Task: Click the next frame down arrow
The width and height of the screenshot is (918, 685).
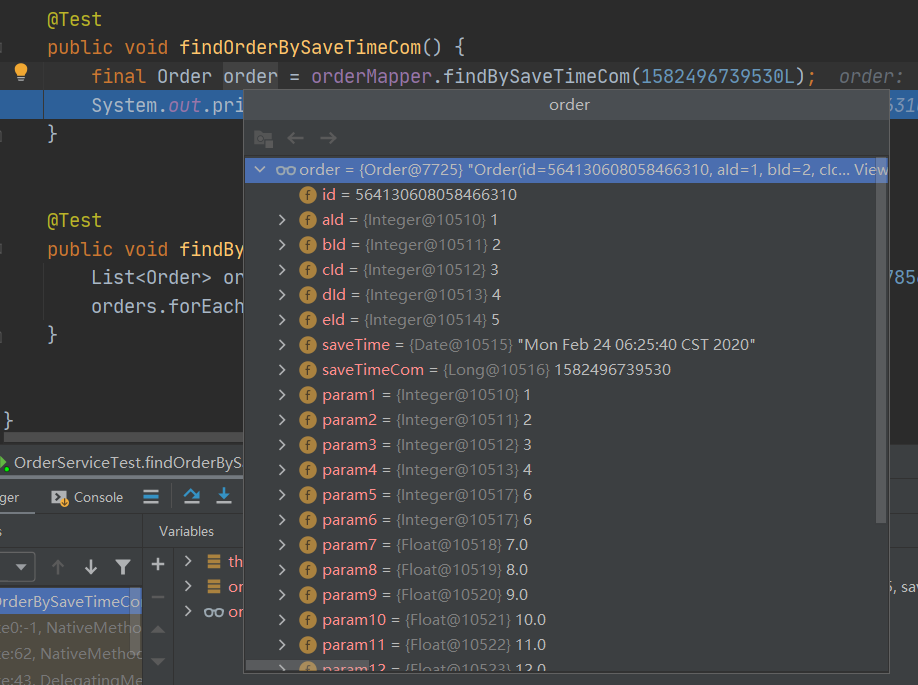Action: pyautogui.click(x=91, y=567)
